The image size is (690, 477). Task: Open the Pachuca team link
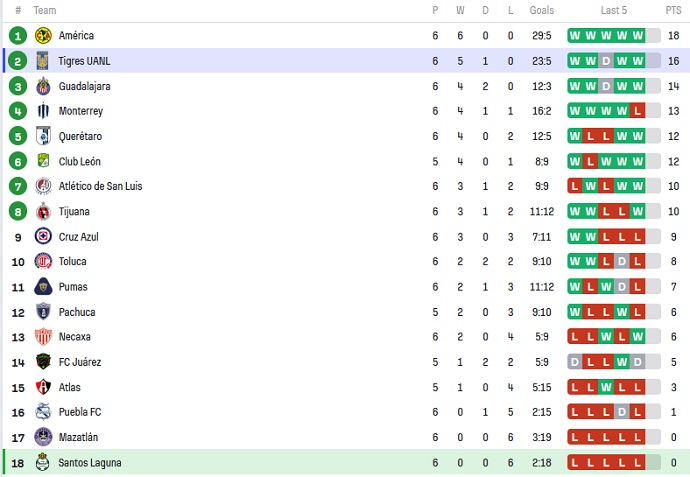point(77,312)
